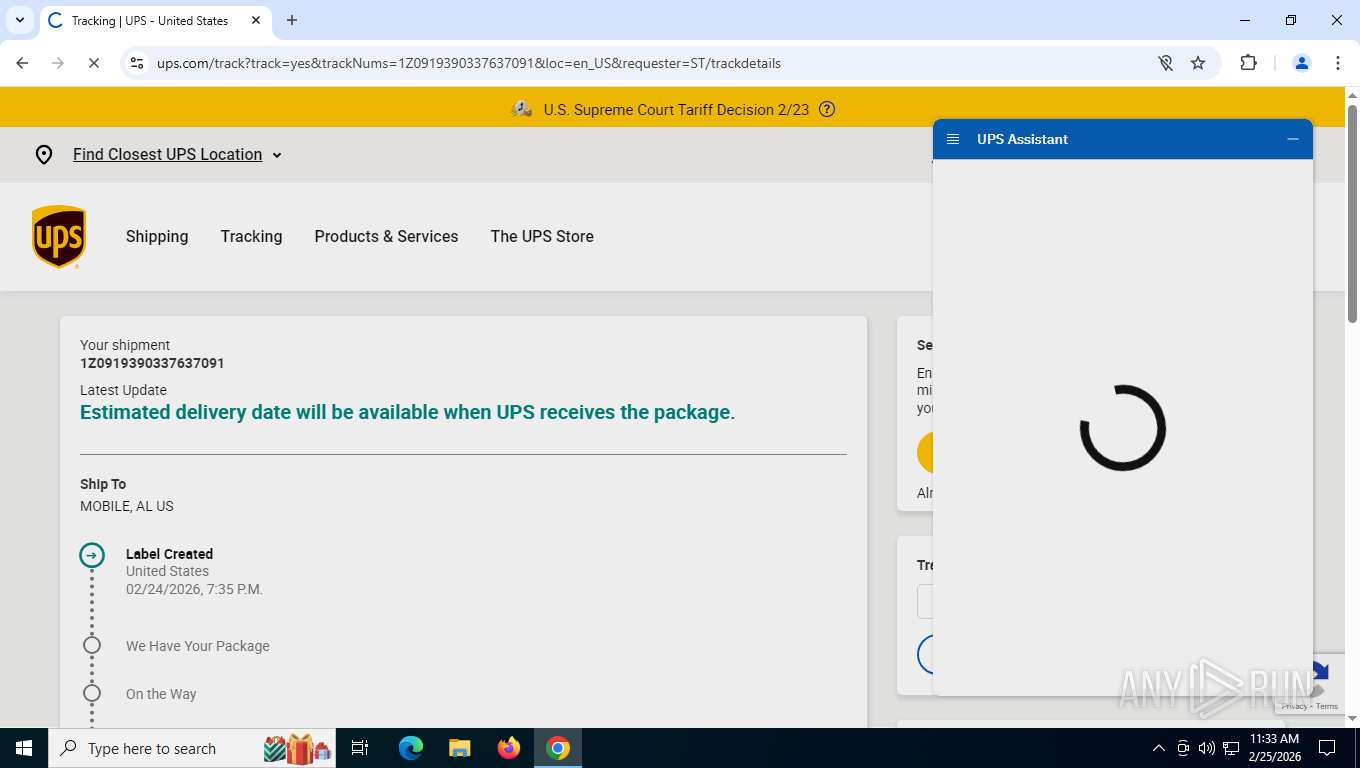Select the Tracking | UPS browser tab
Image resolution: width=1360 pixels, height=768 pixels.
155,20
